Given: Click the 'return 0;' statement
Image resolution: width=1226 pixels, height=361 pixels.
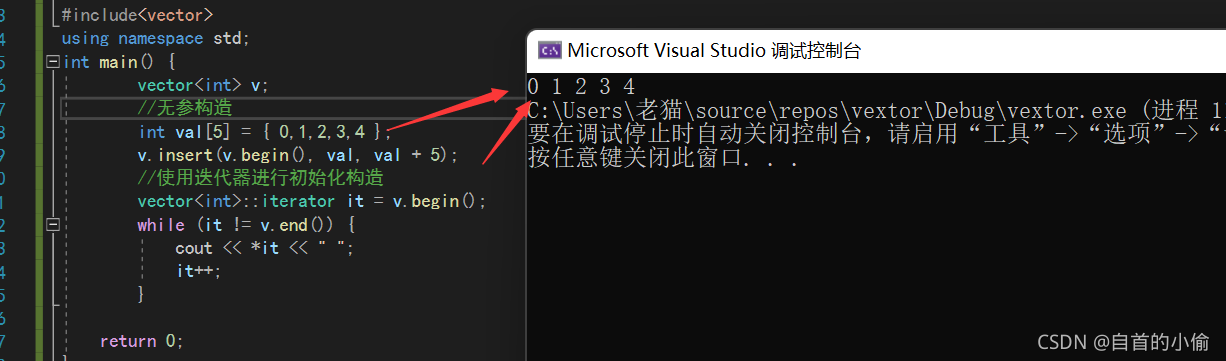Looking at the screenshot, I should (142, 341).
